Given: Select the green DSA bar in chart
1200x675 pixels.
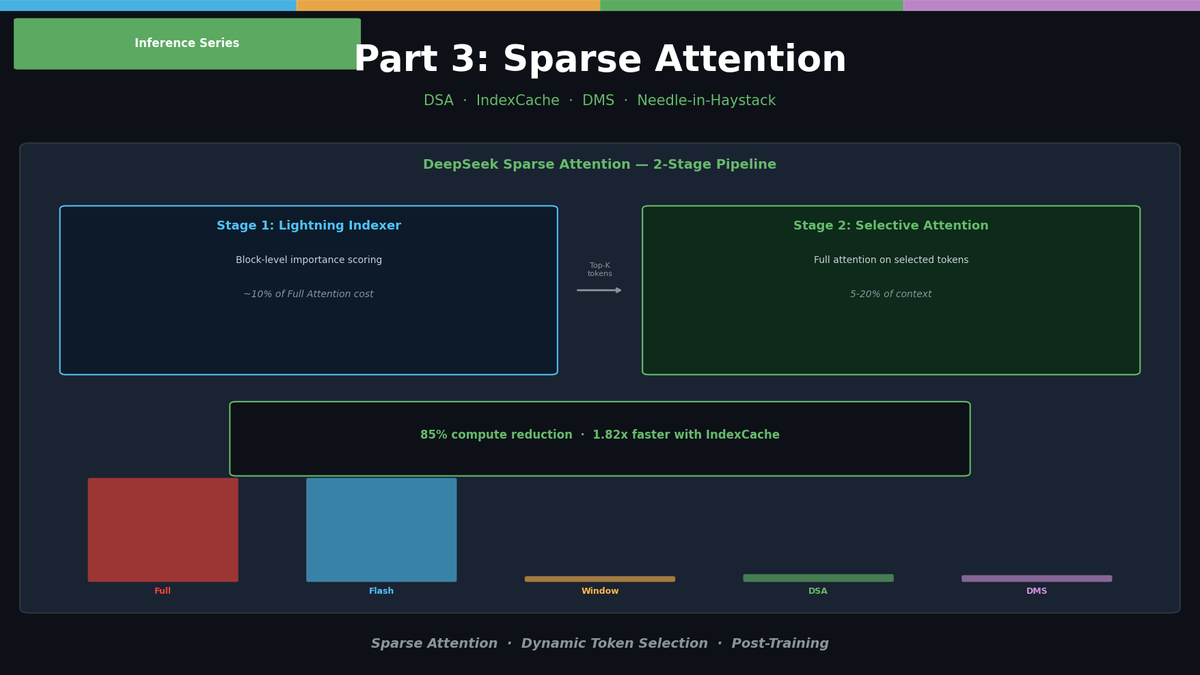Looking at the screenshot, I should (818, 577).
